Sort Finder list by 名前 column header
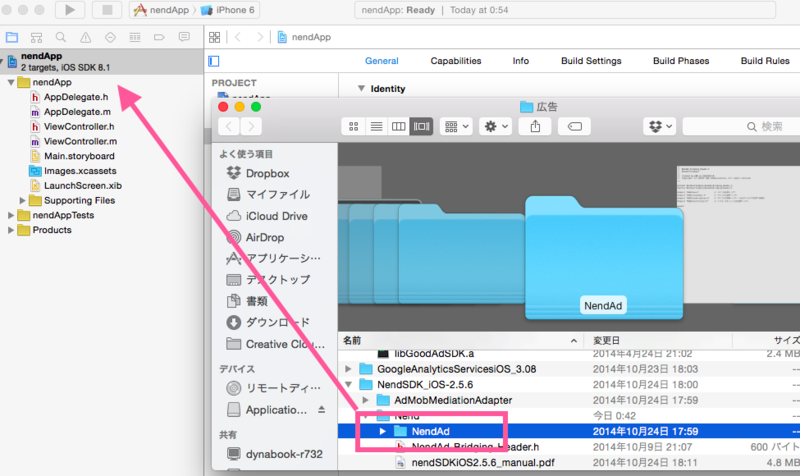This screenshot has height=476, width=800. tap(462, 340)
